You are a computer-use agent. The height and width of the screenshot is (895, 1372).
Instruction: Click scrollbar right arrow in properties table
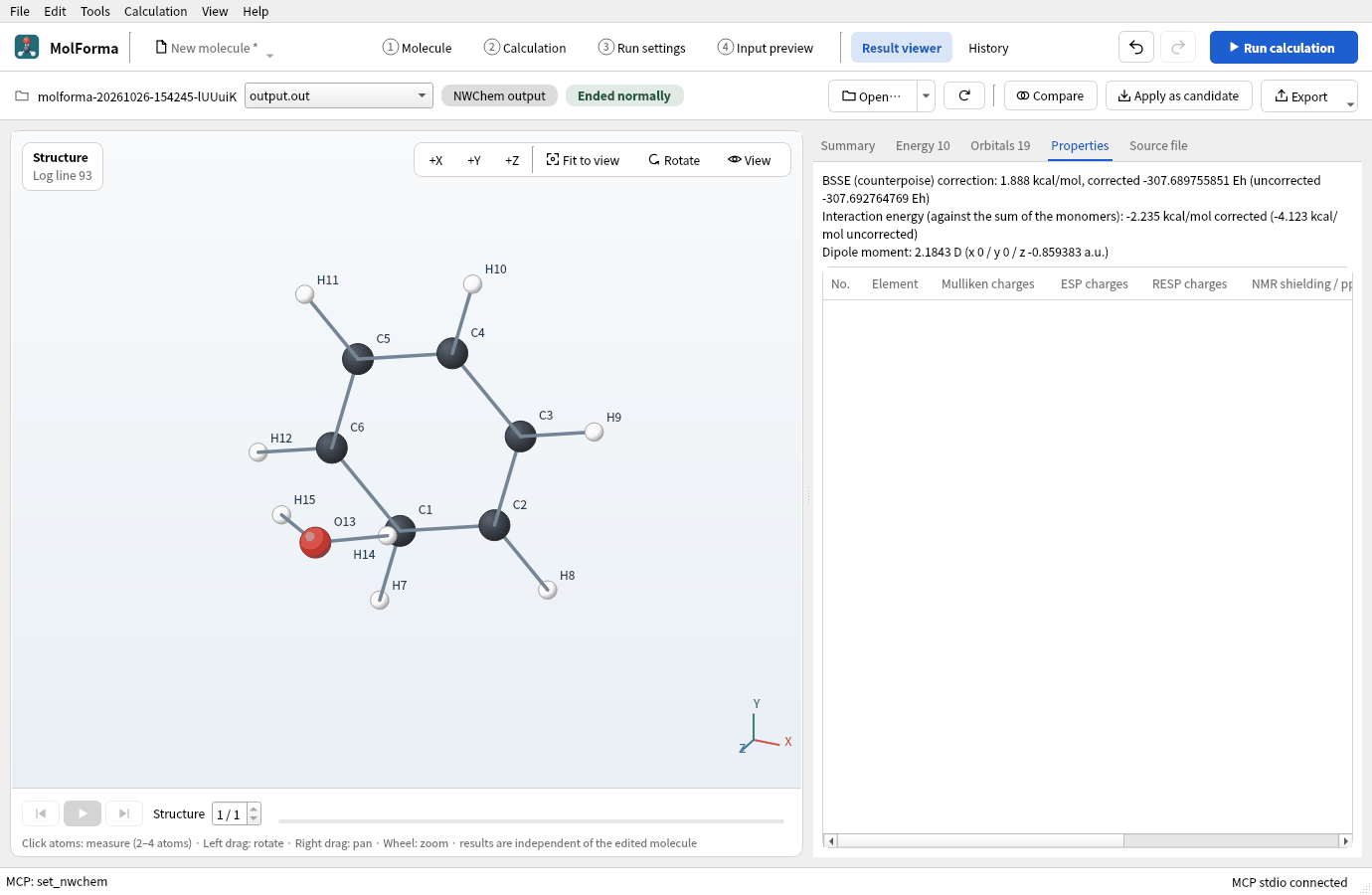(1345, 840)
